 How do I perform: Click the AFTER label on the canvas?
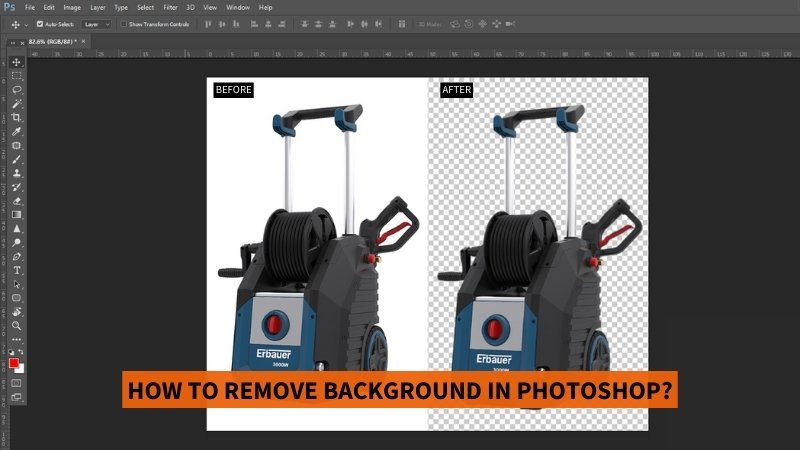coord(457,90)
